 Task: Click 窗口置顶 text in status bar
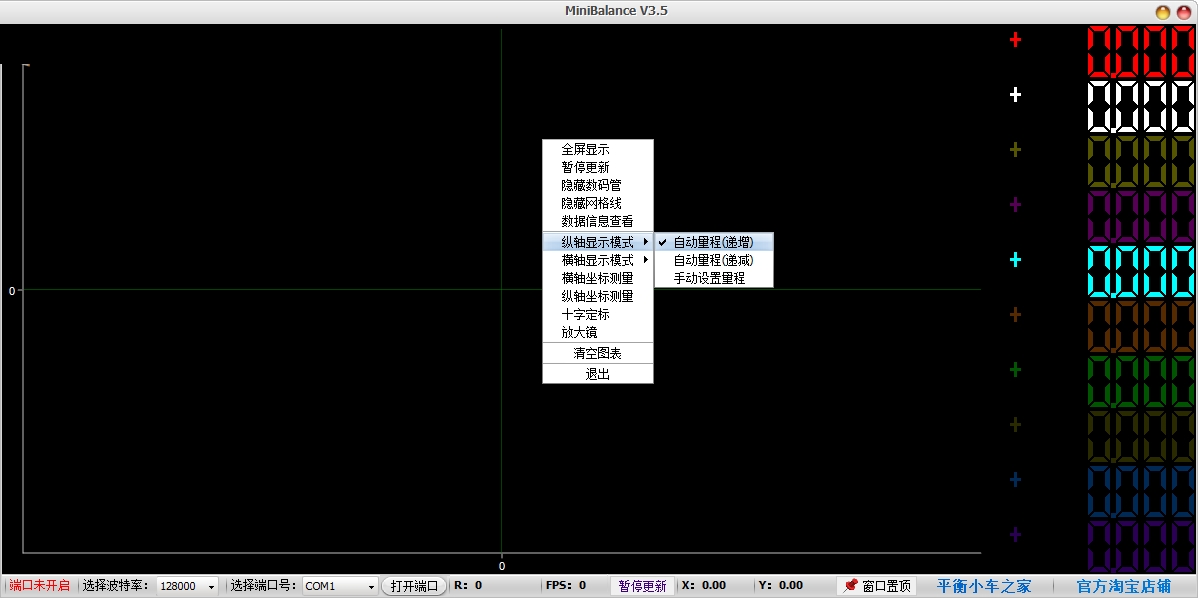(x=886, y=587)
